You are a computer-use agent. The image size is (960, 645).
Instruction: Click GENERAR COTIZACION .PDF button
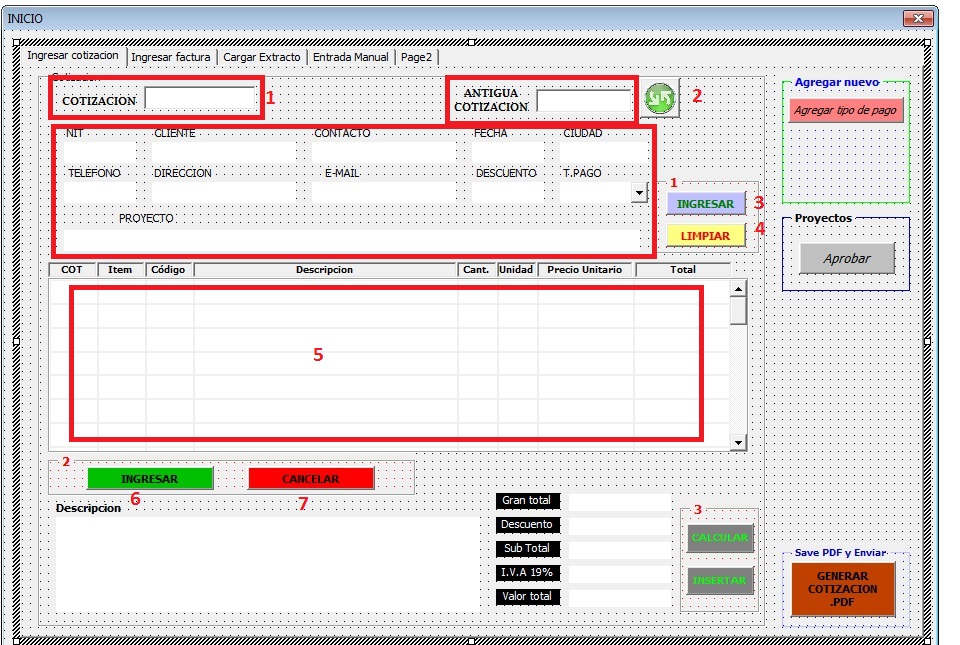click(x=842, y=589)
